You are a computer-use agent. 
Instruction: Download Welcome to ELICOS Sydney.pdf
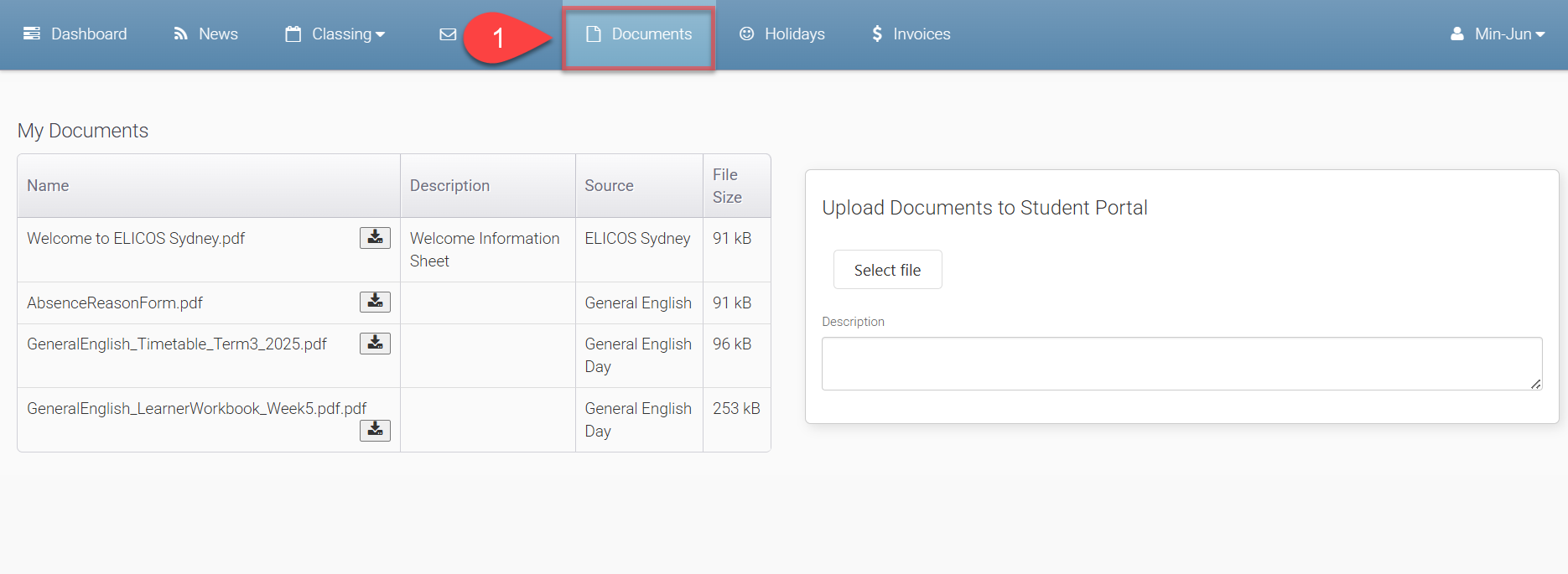(x=375, y=238)
